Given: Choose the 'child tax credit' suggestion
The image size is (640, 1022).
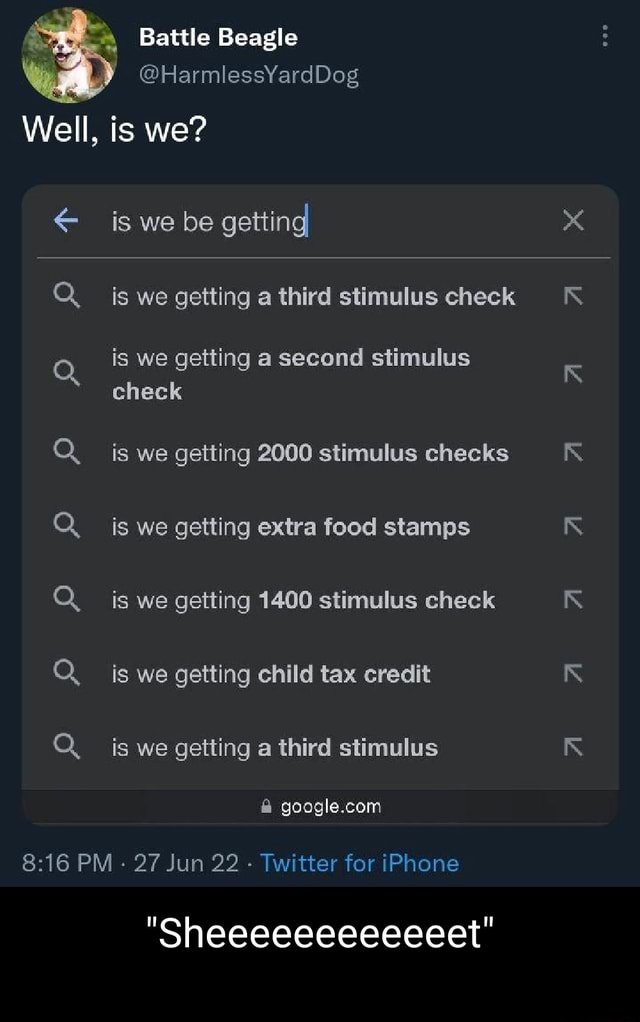Looking at the screenshot, I should click(271, 674).
